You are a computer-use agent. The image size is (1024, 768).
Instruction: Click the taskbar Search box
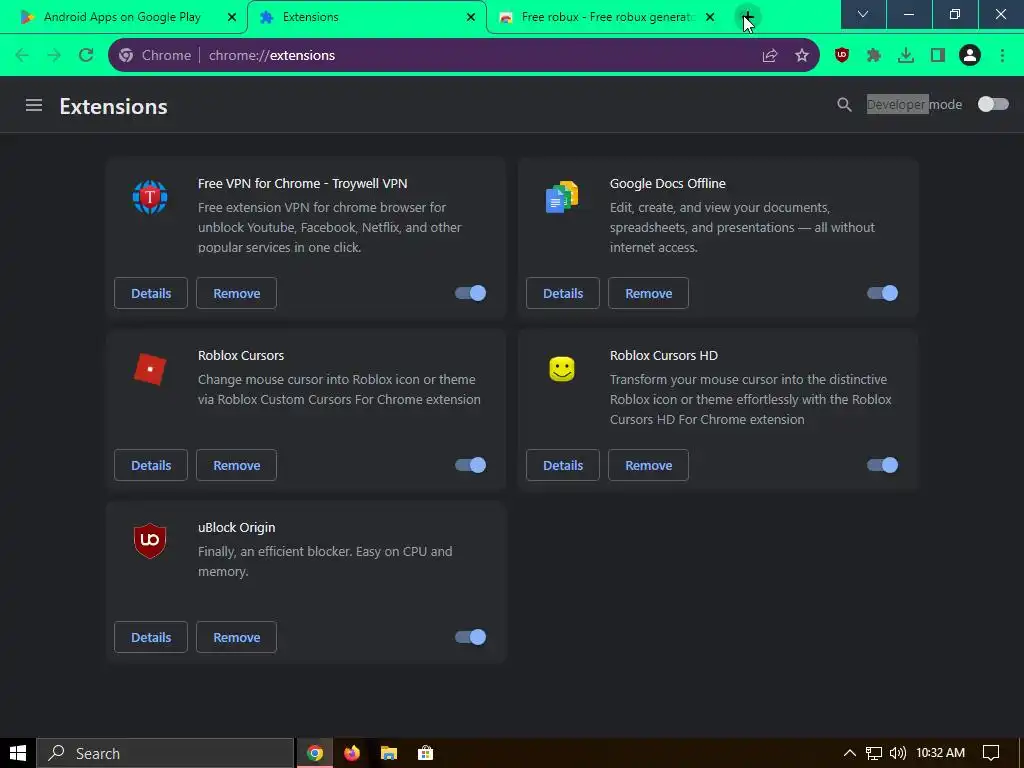point(166,753)
